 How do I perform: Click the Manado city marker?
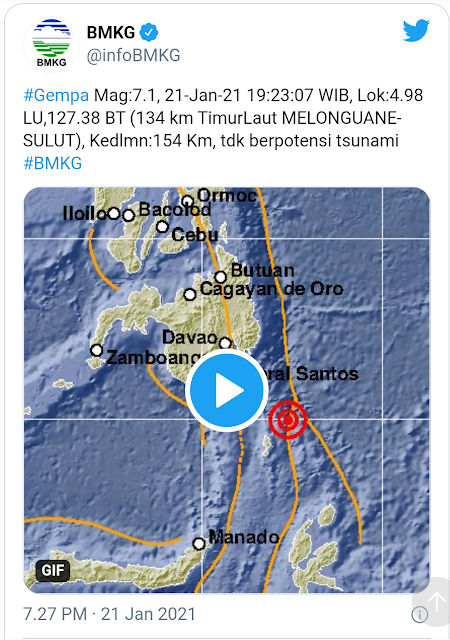[199, 544]
